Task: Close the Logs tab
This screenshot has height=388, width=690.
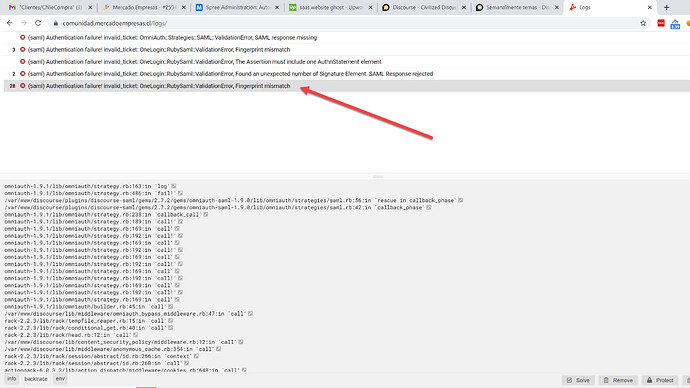Action: point(650,7)
